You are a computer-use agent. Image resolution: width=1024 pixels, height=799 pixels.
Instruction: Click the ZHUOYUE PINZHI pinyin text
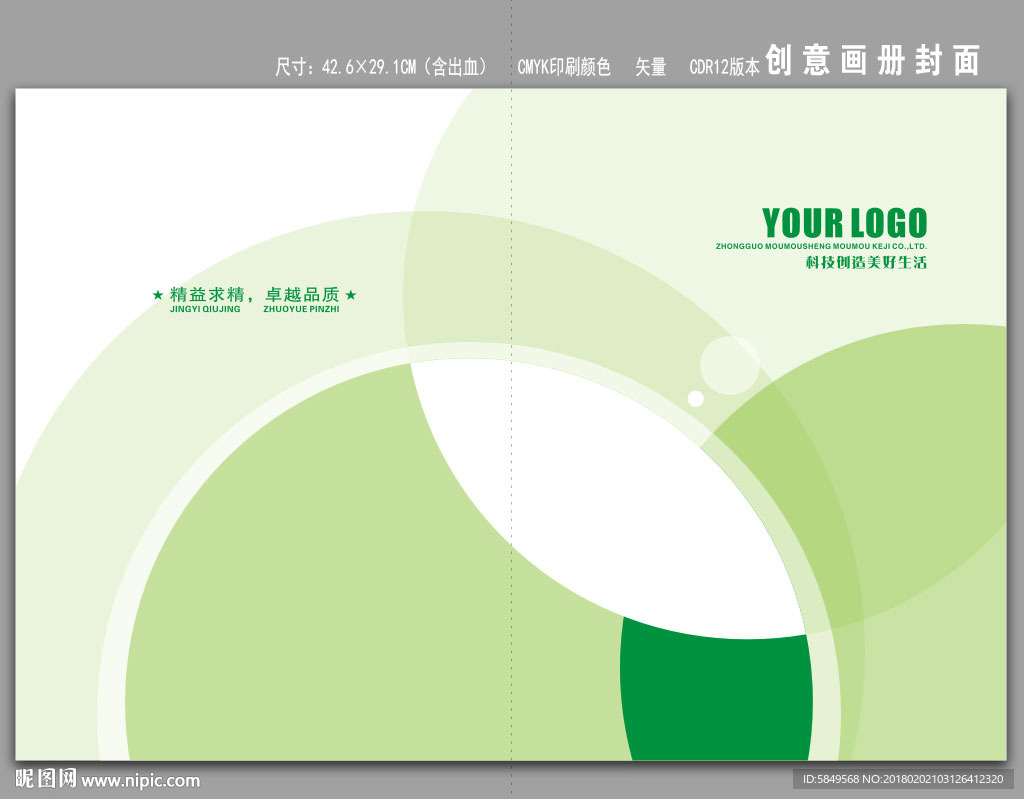[301, 309]
